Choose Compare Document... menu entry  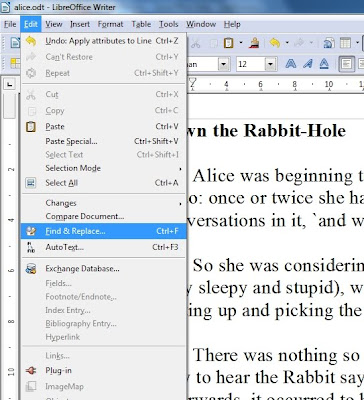(103, 216)
